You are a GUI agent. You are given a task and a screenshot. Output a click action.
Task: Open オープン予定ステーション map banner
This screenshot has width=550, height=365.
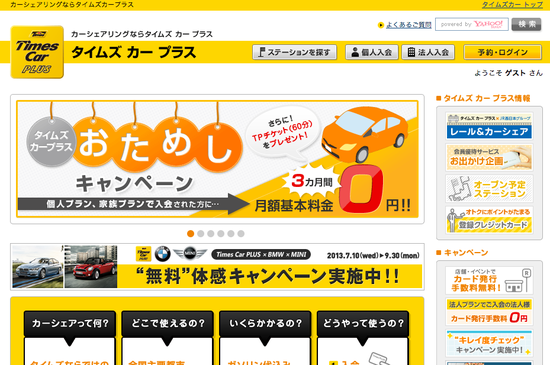(489, 189)
